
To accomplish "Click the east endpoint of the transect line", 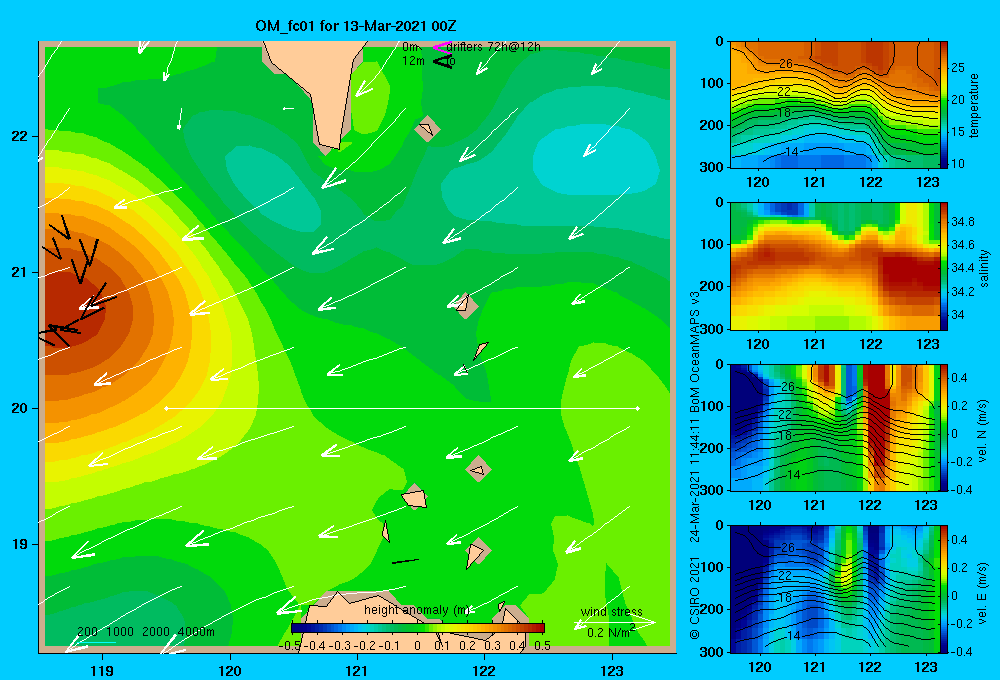I will [x=637, y=408].
